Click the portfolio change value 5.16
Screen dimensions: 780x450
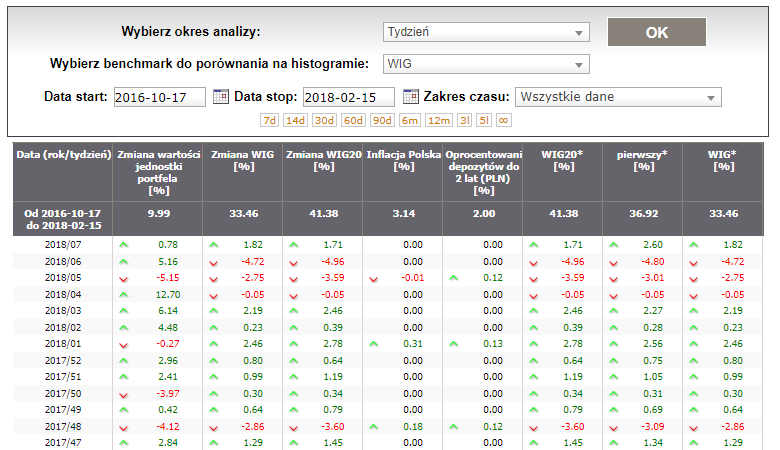pyautogui.click(x=168, y=262)
